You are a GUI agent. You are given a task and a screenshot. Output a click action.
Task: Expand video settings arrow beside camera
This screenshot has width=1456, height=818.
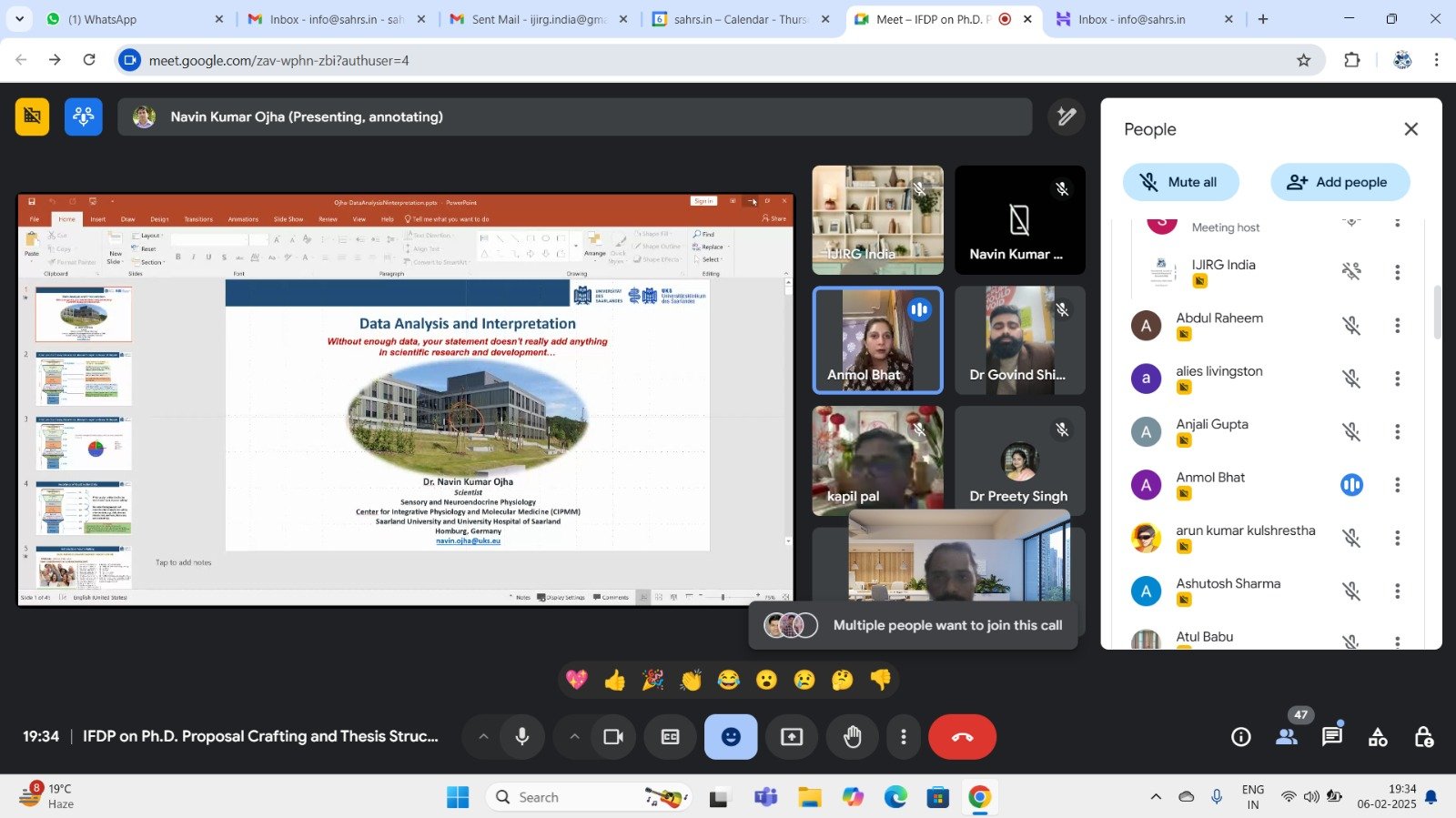click(x=574, y=737)
